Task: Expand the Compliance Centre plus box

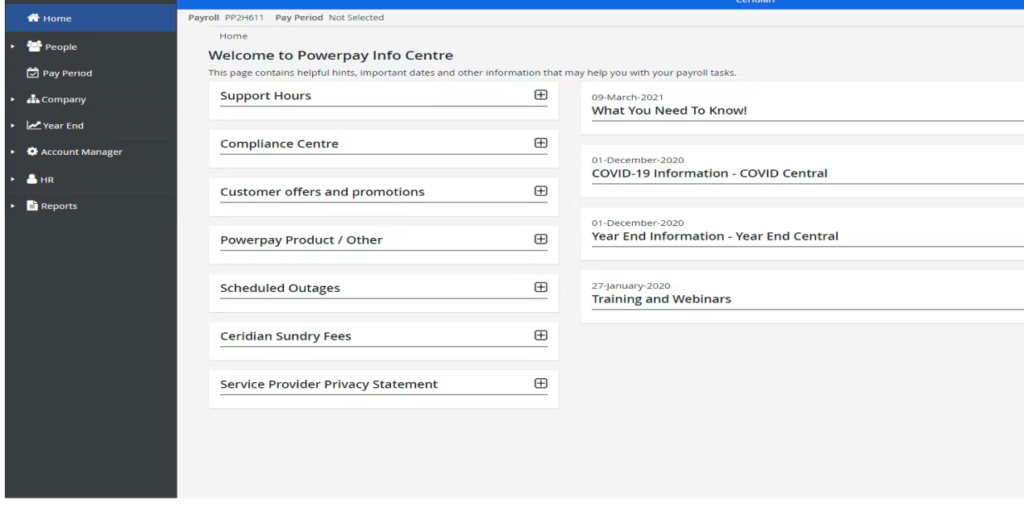Action: click(x=540, y=143)
